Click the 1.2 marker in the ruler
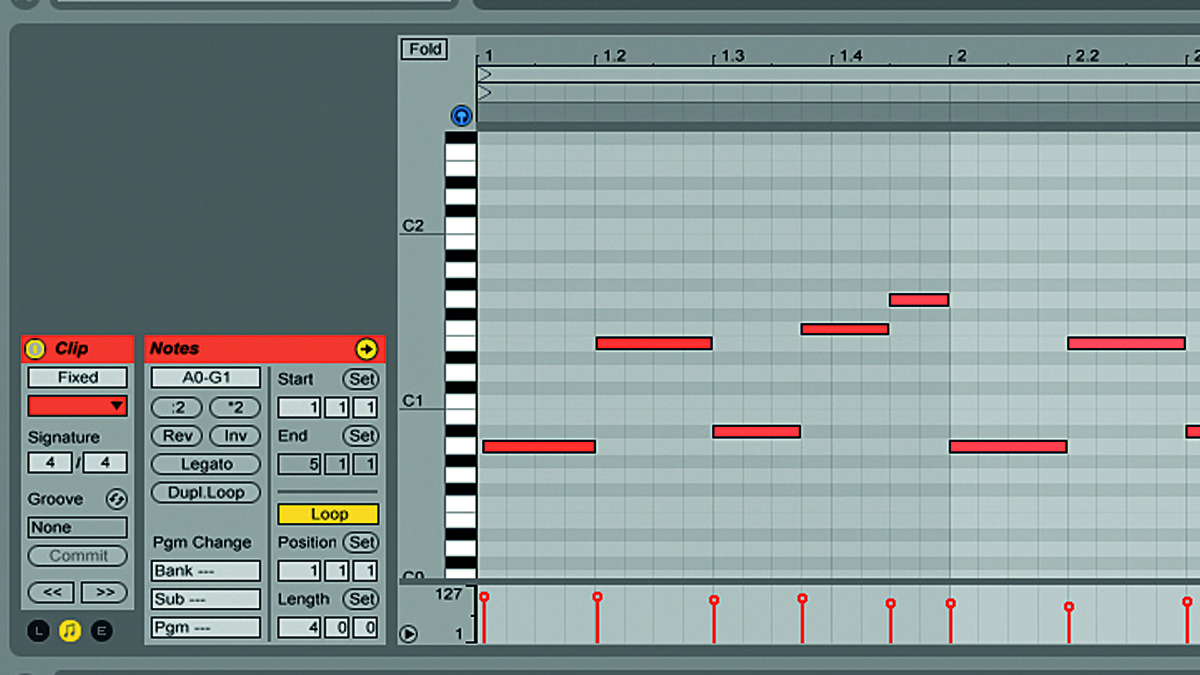This screenshot has width=1200, height=675. (x=614, y=57)
